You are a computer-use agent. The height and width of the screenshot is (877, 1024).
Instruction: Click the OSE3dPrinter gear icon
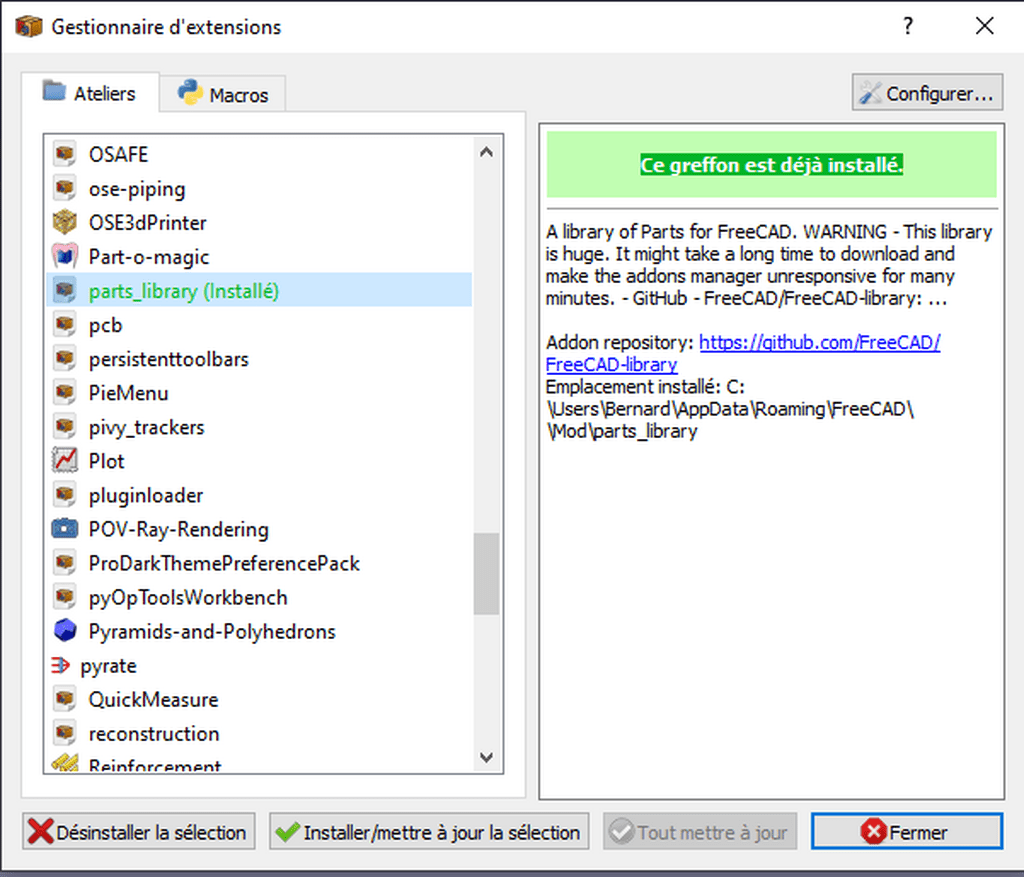pos(65,223)
